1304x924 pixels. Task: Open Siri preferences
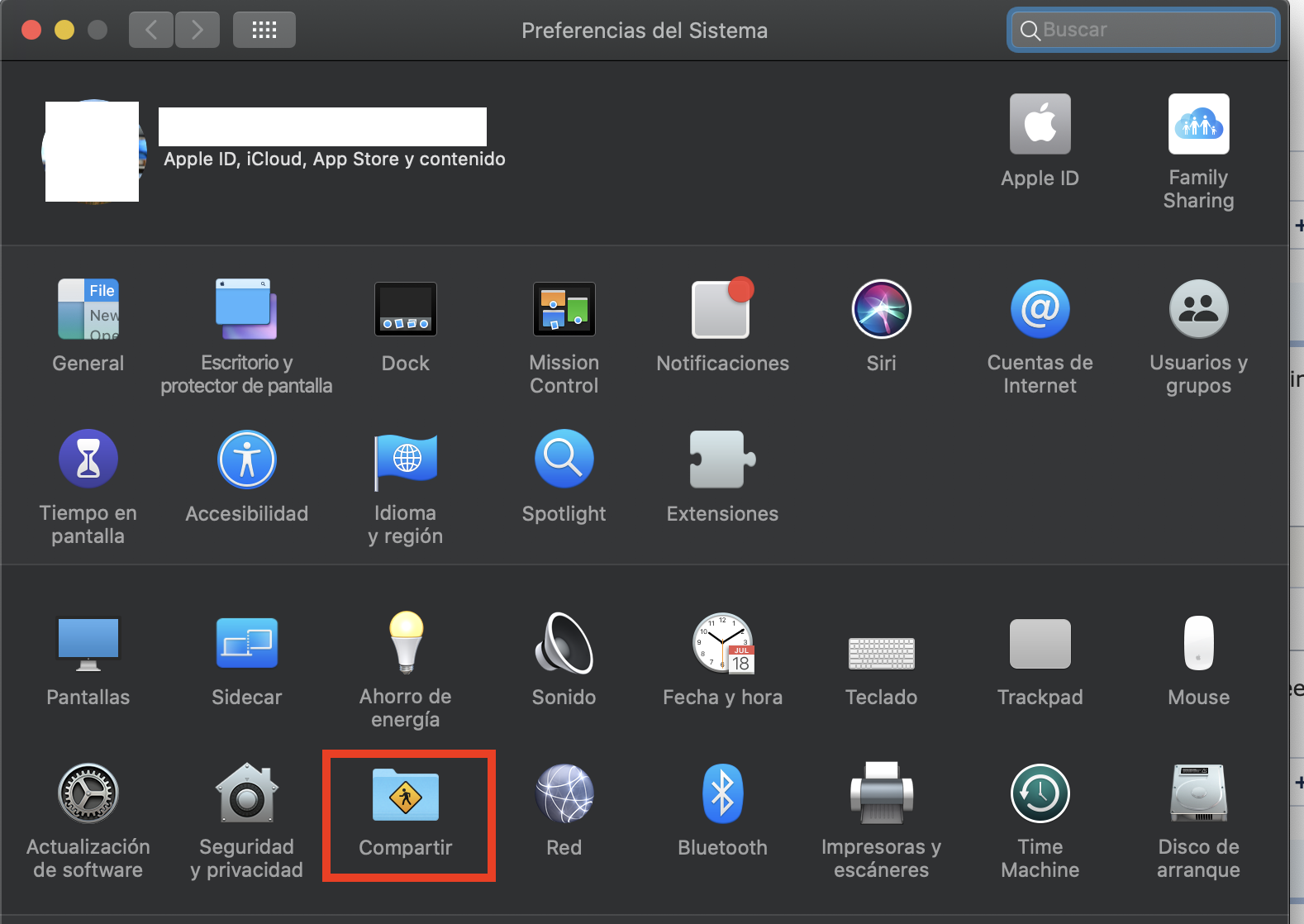tap(882, 309)
